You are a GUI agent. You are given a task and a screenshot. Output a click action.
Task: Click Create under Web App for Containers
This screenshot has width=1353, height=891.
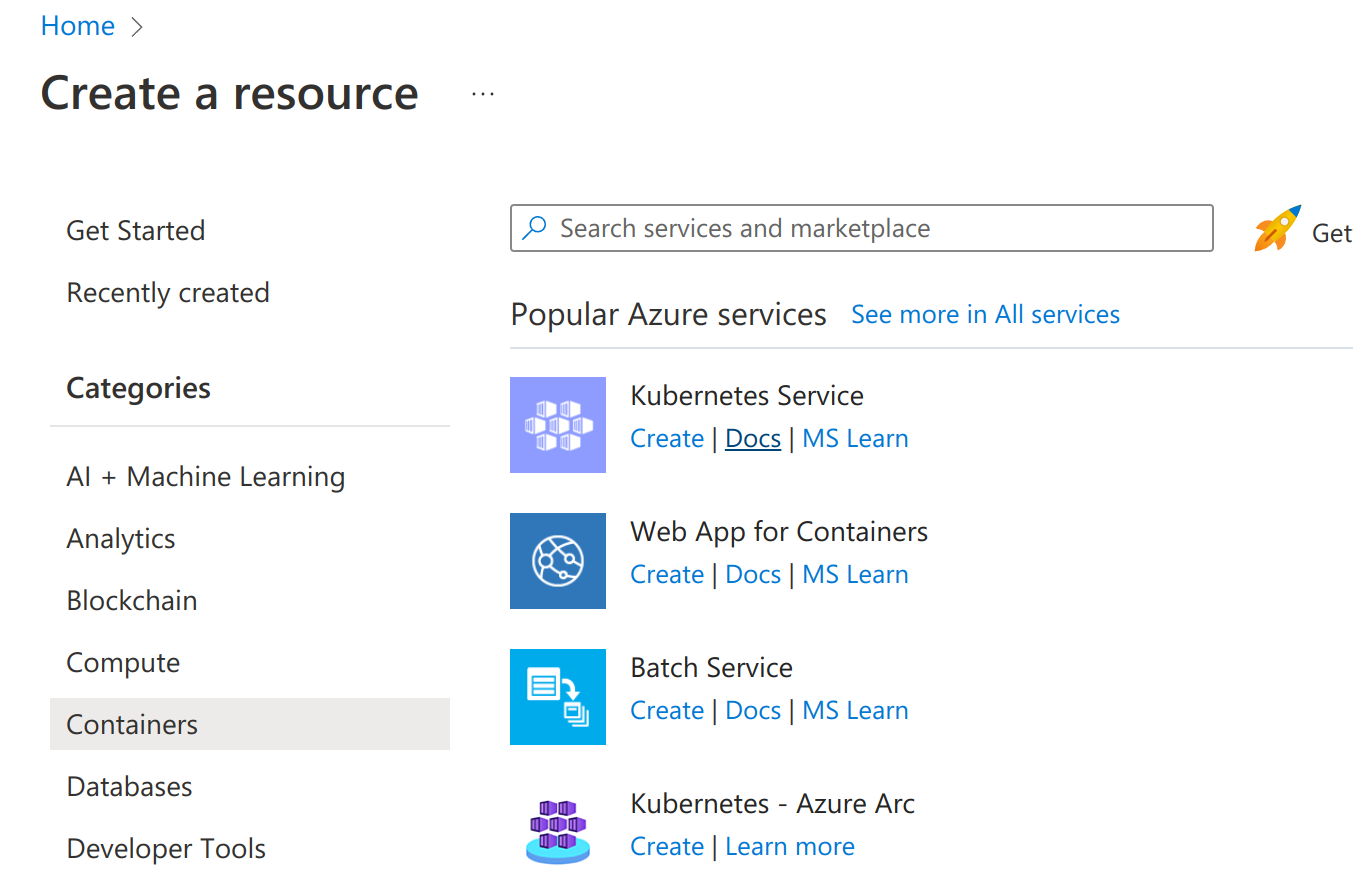point(667,575)
